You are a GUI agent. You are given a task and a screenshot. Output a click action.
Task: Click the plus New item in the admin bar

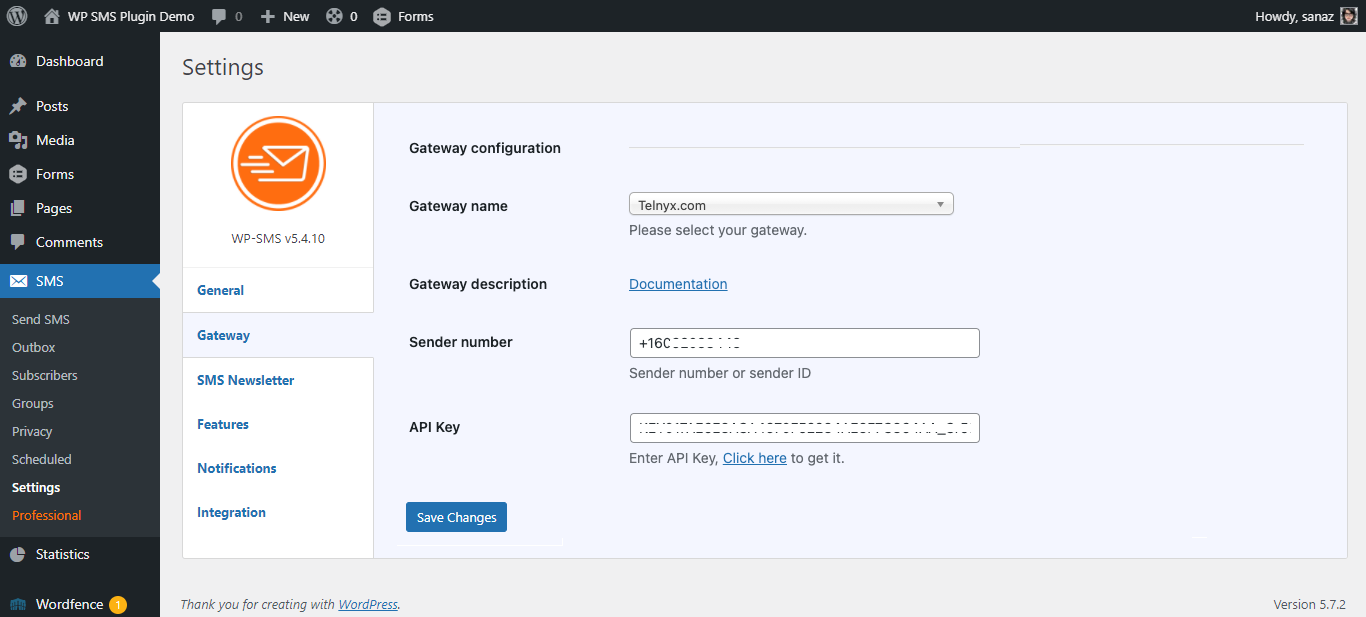285,16
